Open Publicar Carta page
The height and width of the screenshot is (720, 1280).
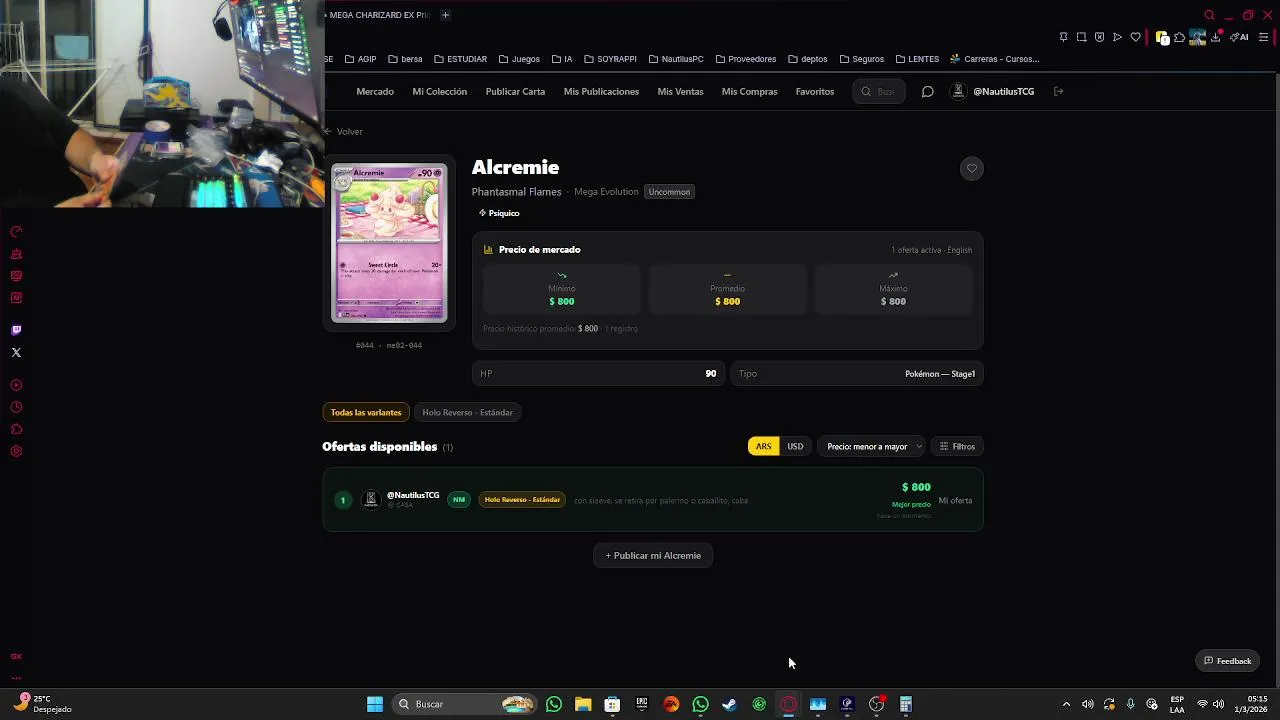click(515, 92)
